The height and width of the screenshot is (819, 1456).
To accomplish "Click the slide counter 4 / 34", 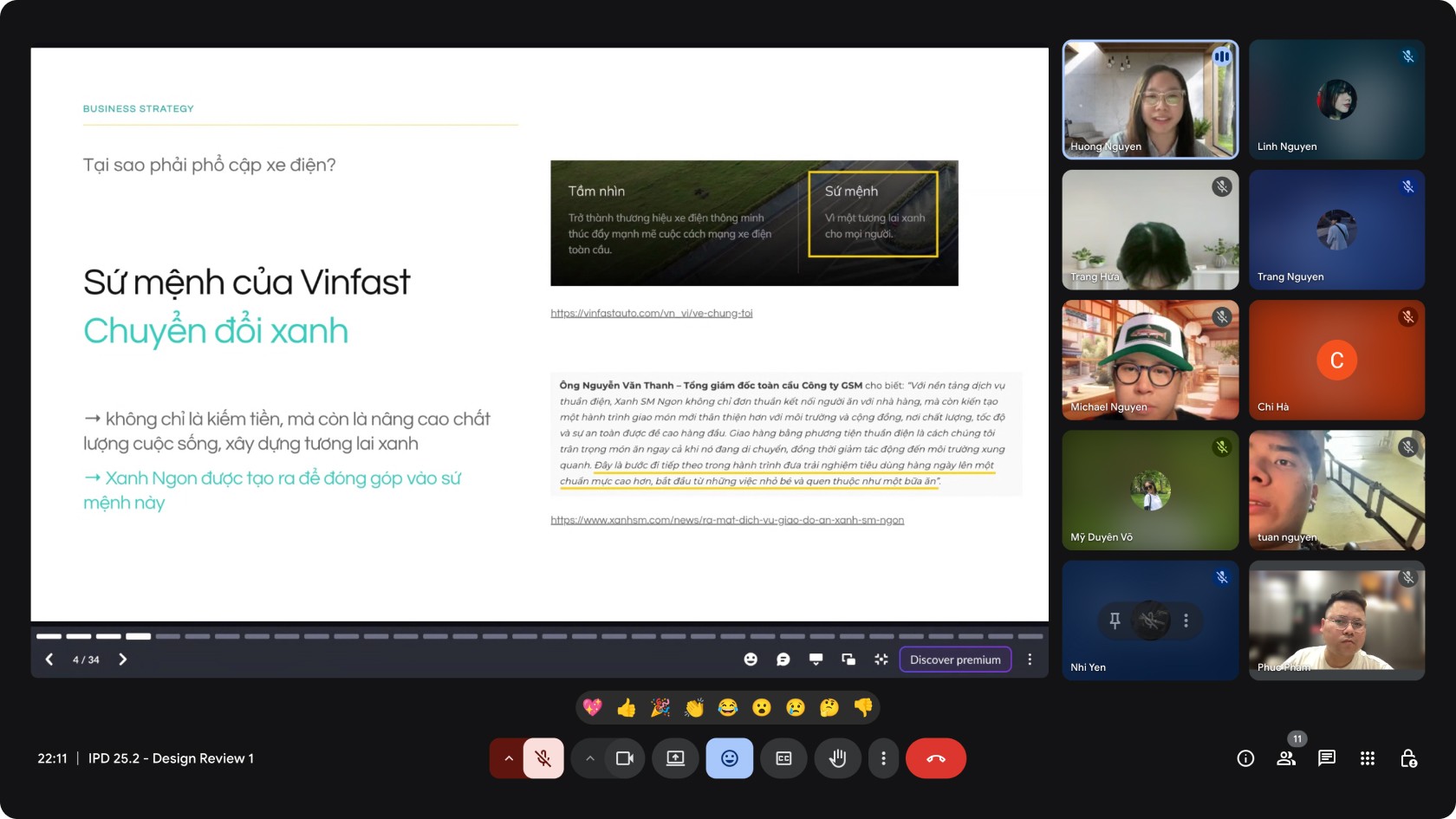I will click(x=86, y=660).
